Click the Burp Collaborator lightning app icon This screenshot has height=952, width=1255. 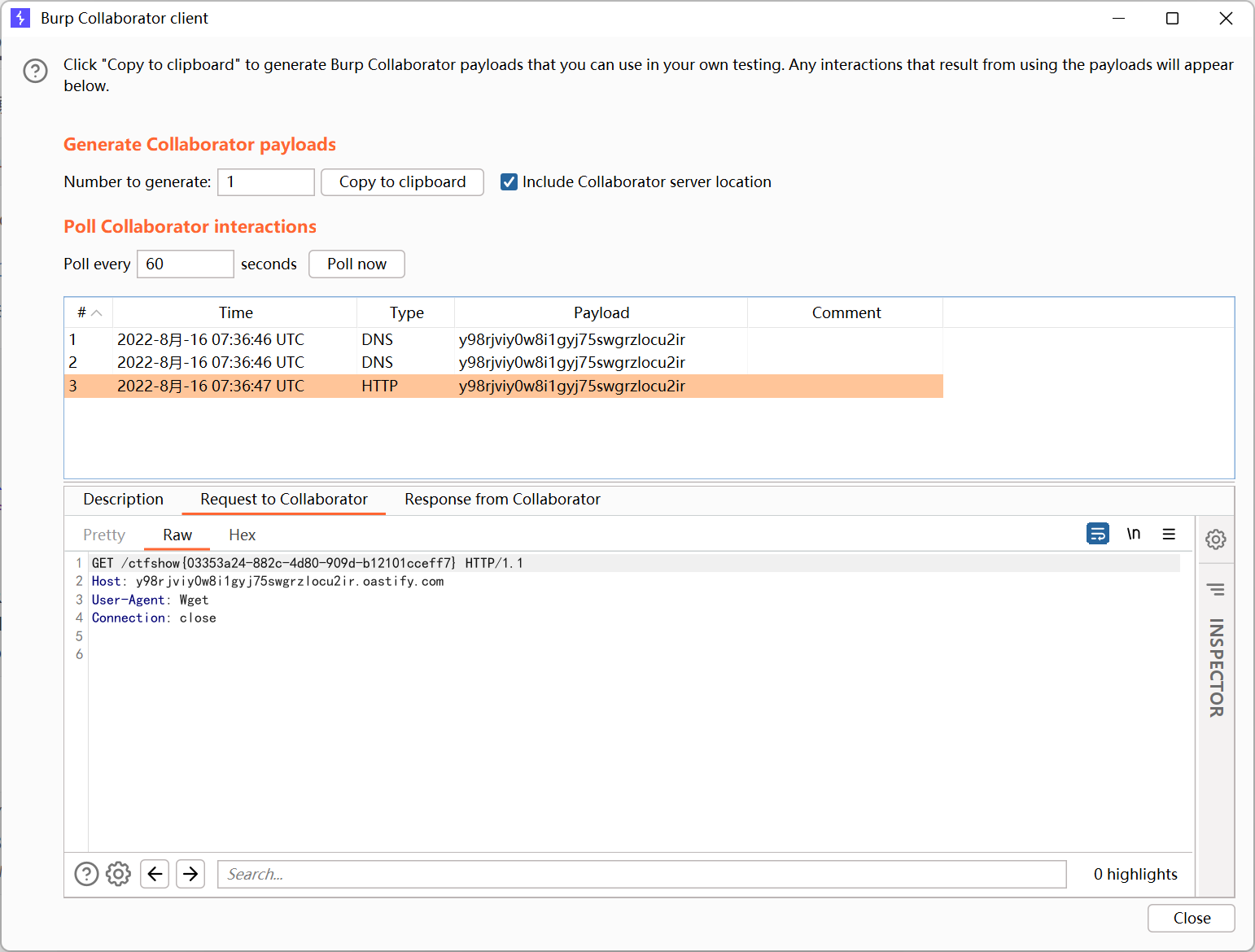tap(20, 18)
